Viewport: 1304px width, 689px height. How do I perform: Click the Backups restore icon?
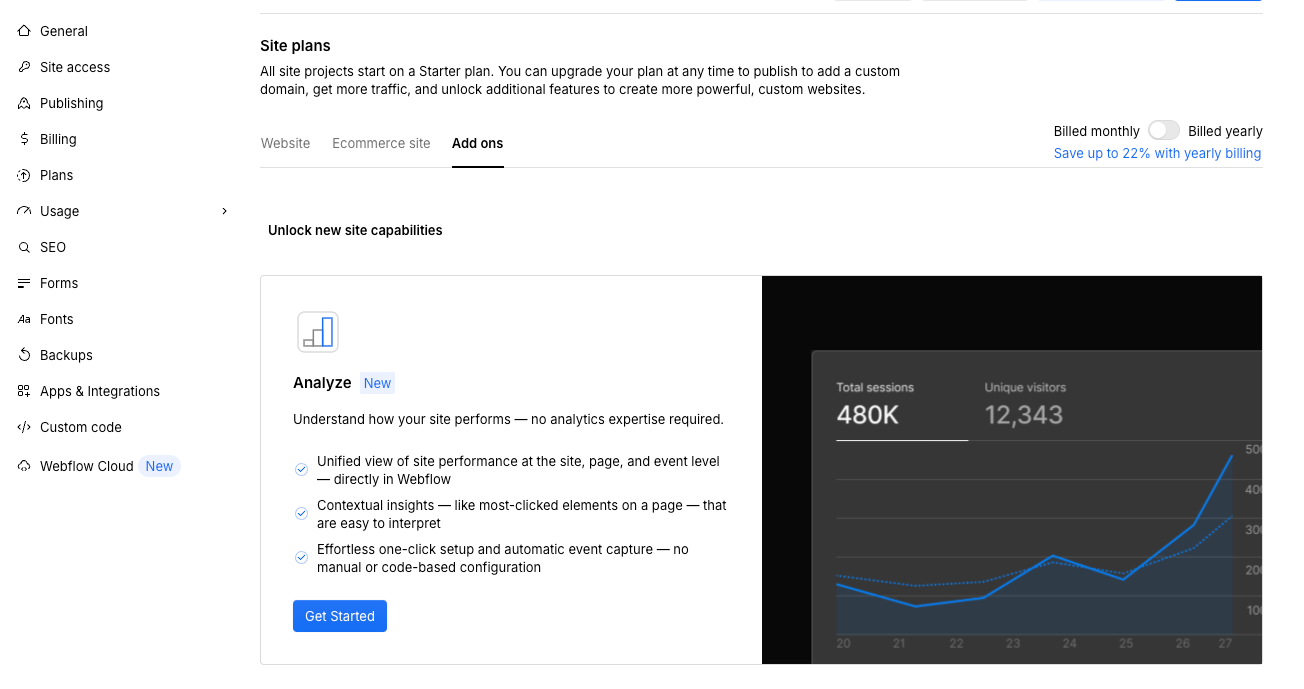(x=24, y=355)
